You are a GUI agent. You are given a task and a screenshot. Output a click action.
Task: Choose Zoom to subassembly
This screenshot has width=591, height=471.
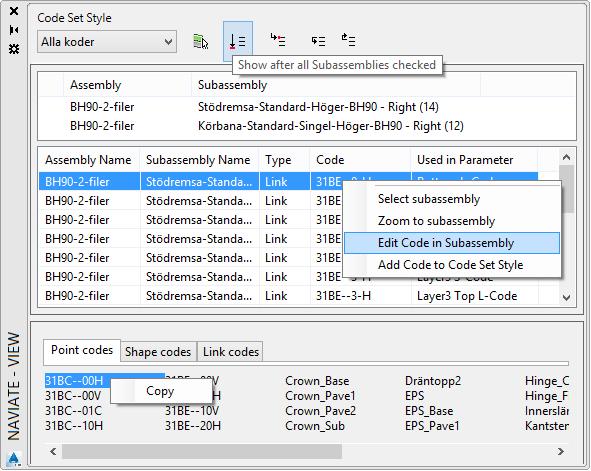(452, 221)
